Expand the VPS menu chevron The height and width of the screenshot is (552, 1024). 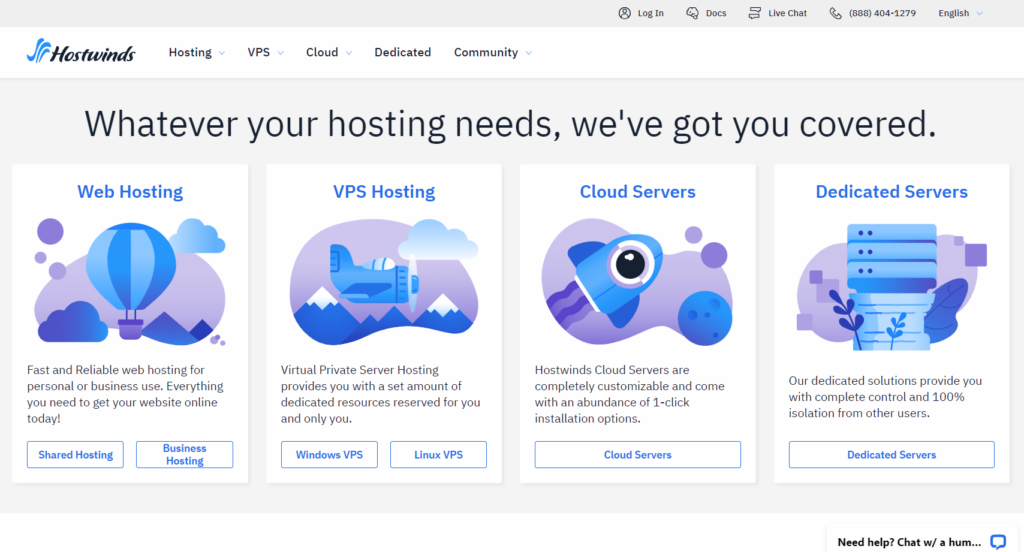click(281, 53)
